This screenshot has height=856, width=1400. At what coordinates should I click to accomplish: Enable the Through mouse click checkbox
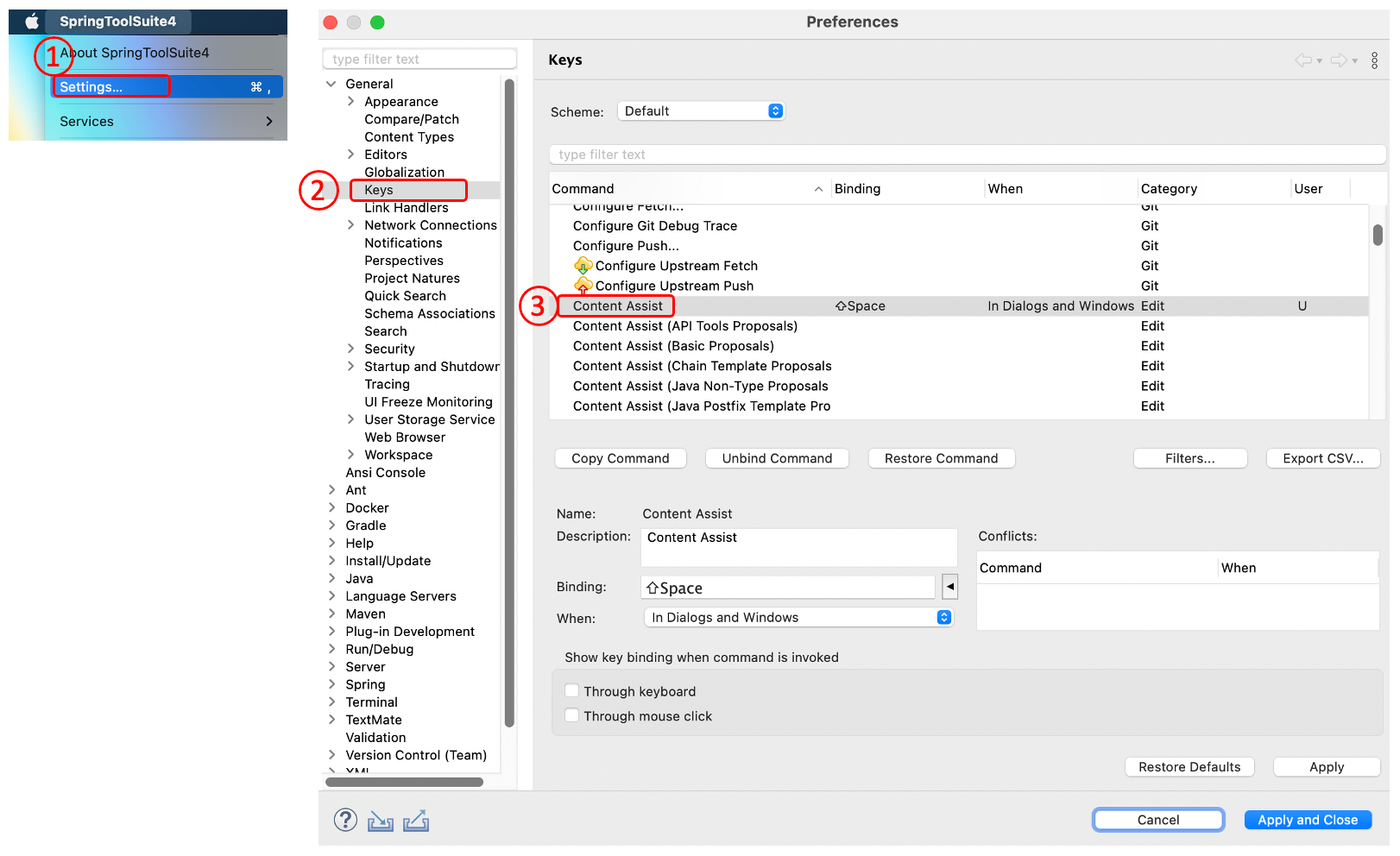[x=571, y=715]
